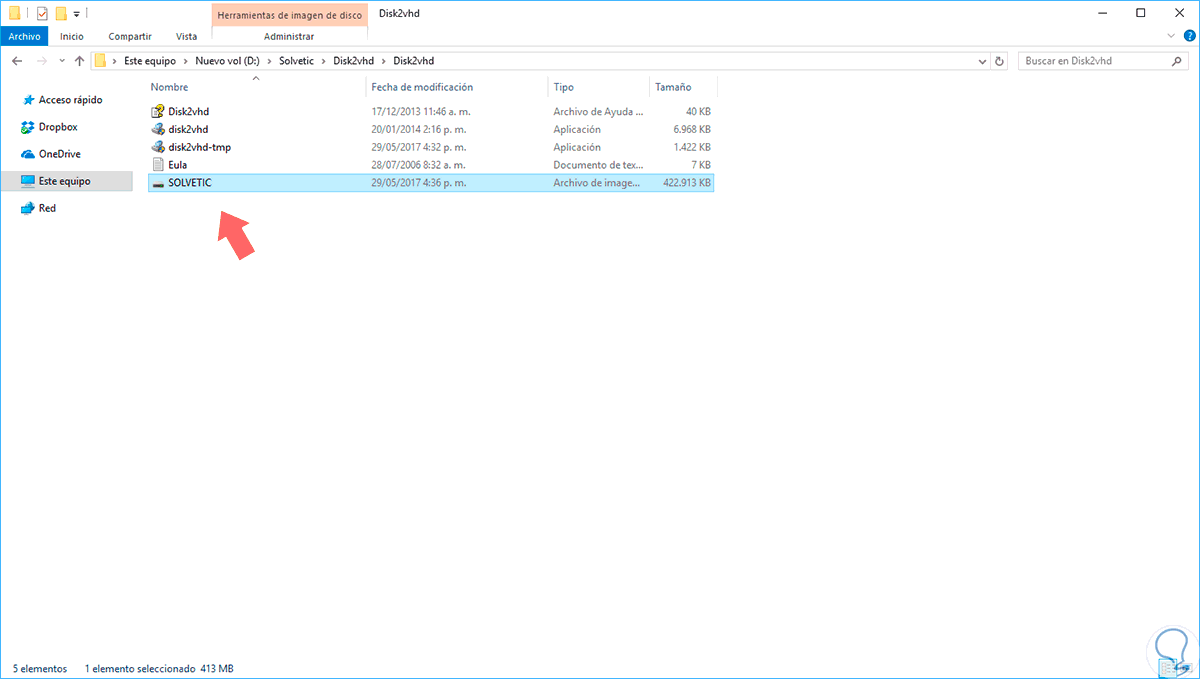Expand chevron after Este equipo in path
This screenshot has width=1200, height=679.
[x=186, y=61]
